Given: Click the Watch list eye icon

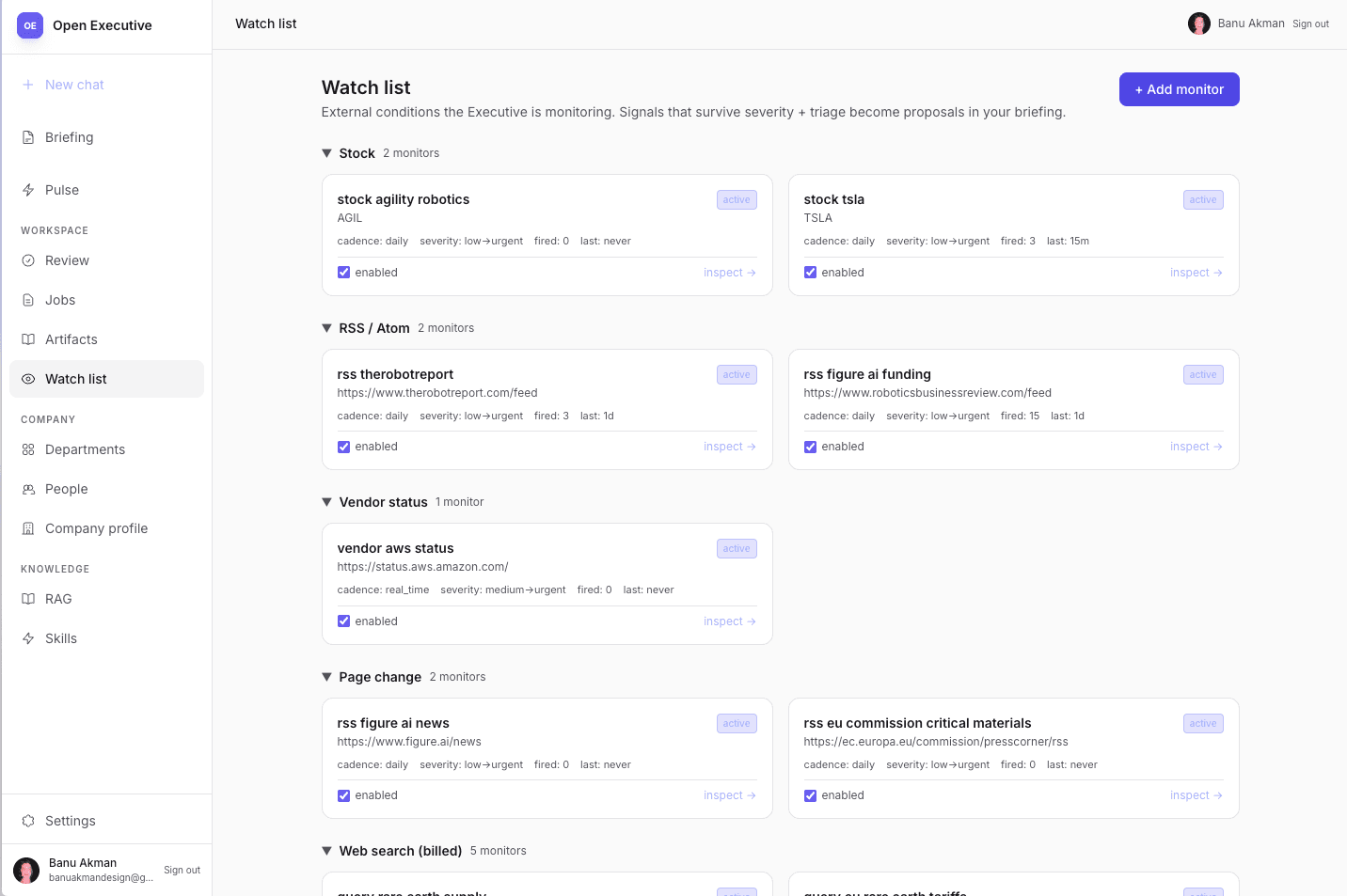Looking at the screenshot, I should pyautogui.click(x=28, y=379).
